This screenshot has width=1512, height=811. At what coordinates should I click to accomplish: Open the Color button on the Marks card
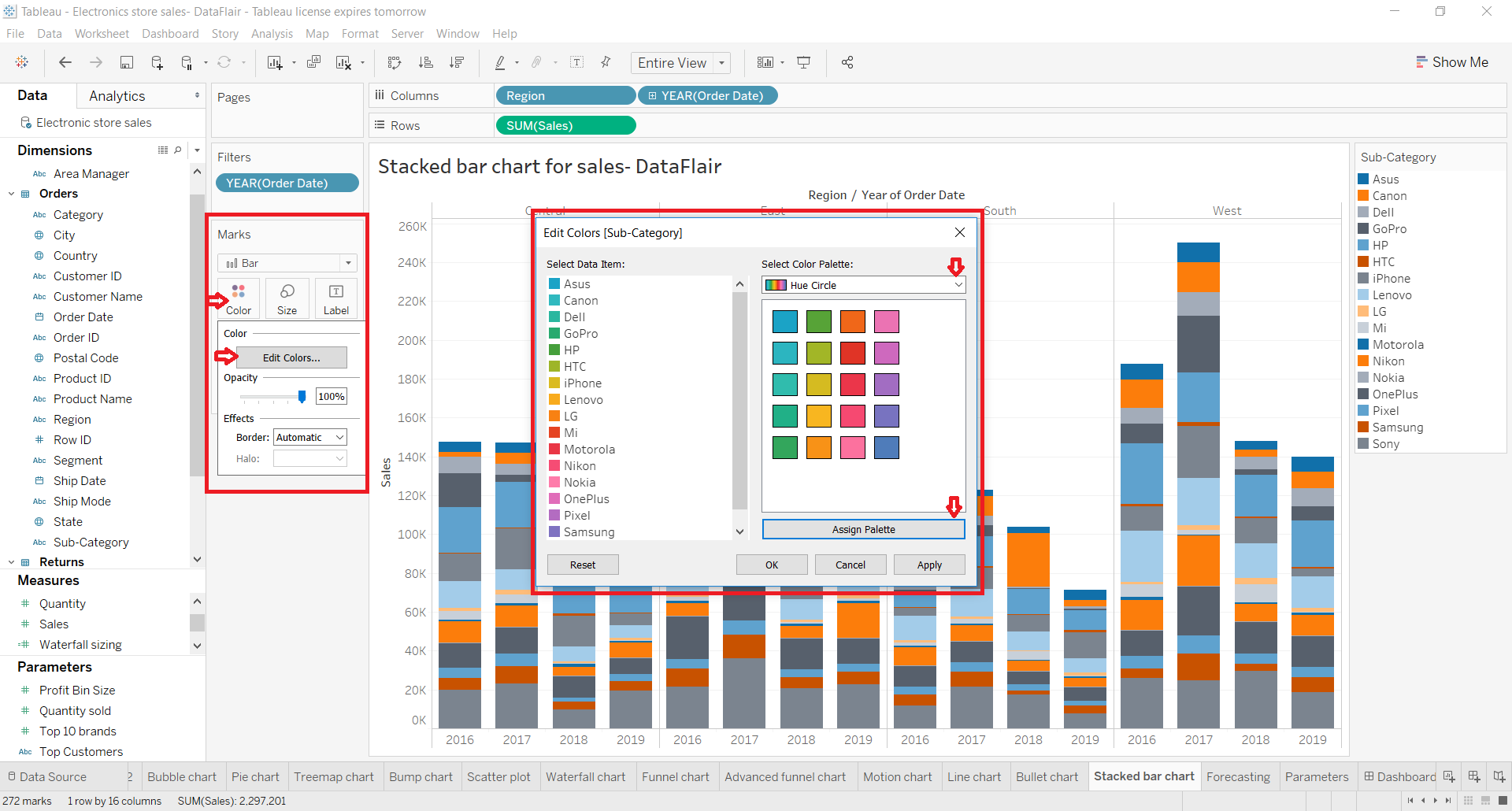(238, 298)
